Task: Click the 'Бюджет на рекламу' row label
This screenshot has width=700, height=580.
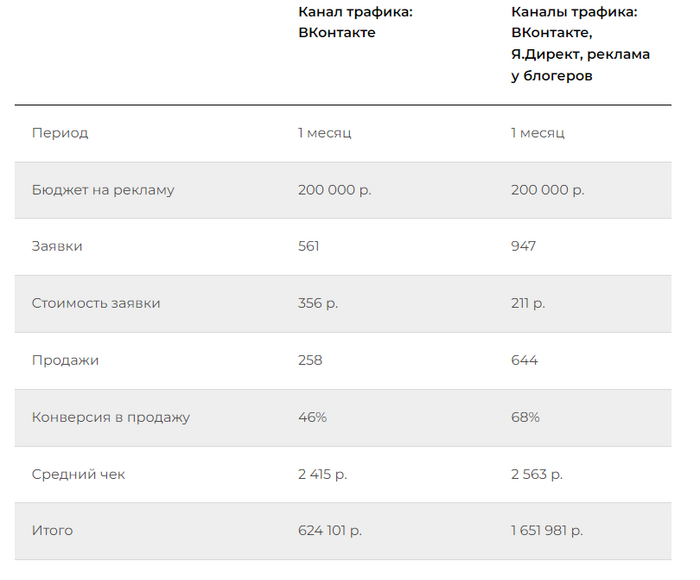Action: [x=103, y=190]
